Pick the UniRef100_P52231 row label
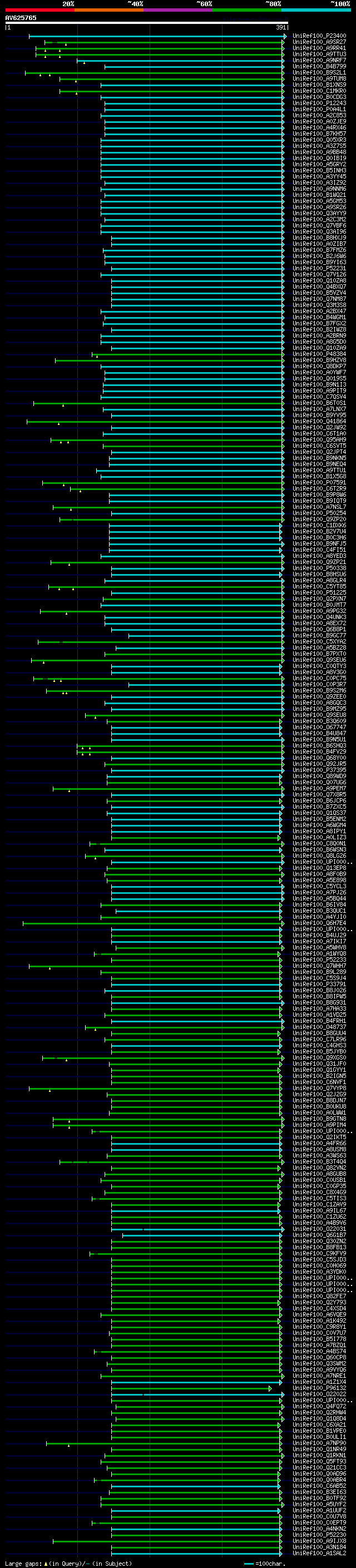Screen dimensions: 356x1568 319,269
